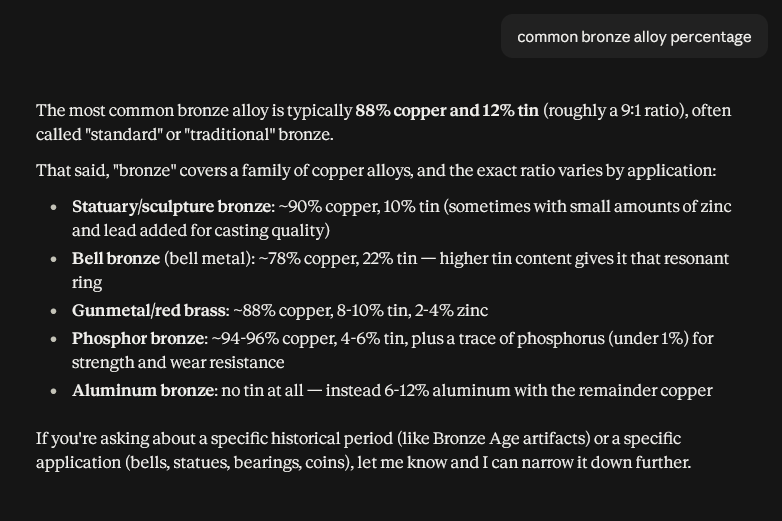Click the "Gunmetal/red brass" bold label
Image resolution: width=782 pixels, height=521 pixels.
(149, 310)
